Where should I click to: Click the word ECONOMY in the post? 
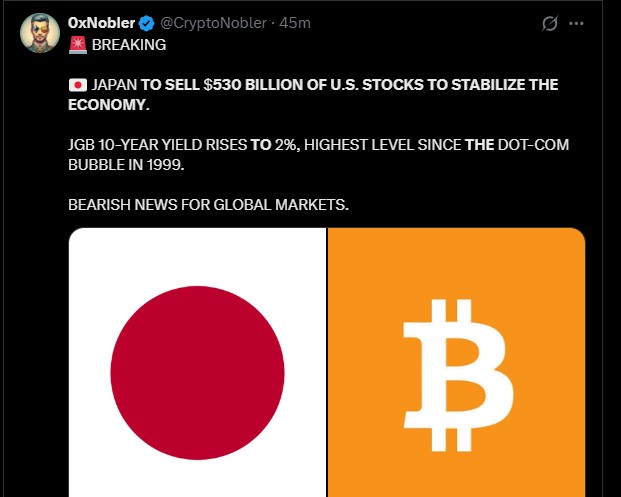point(109,105)
